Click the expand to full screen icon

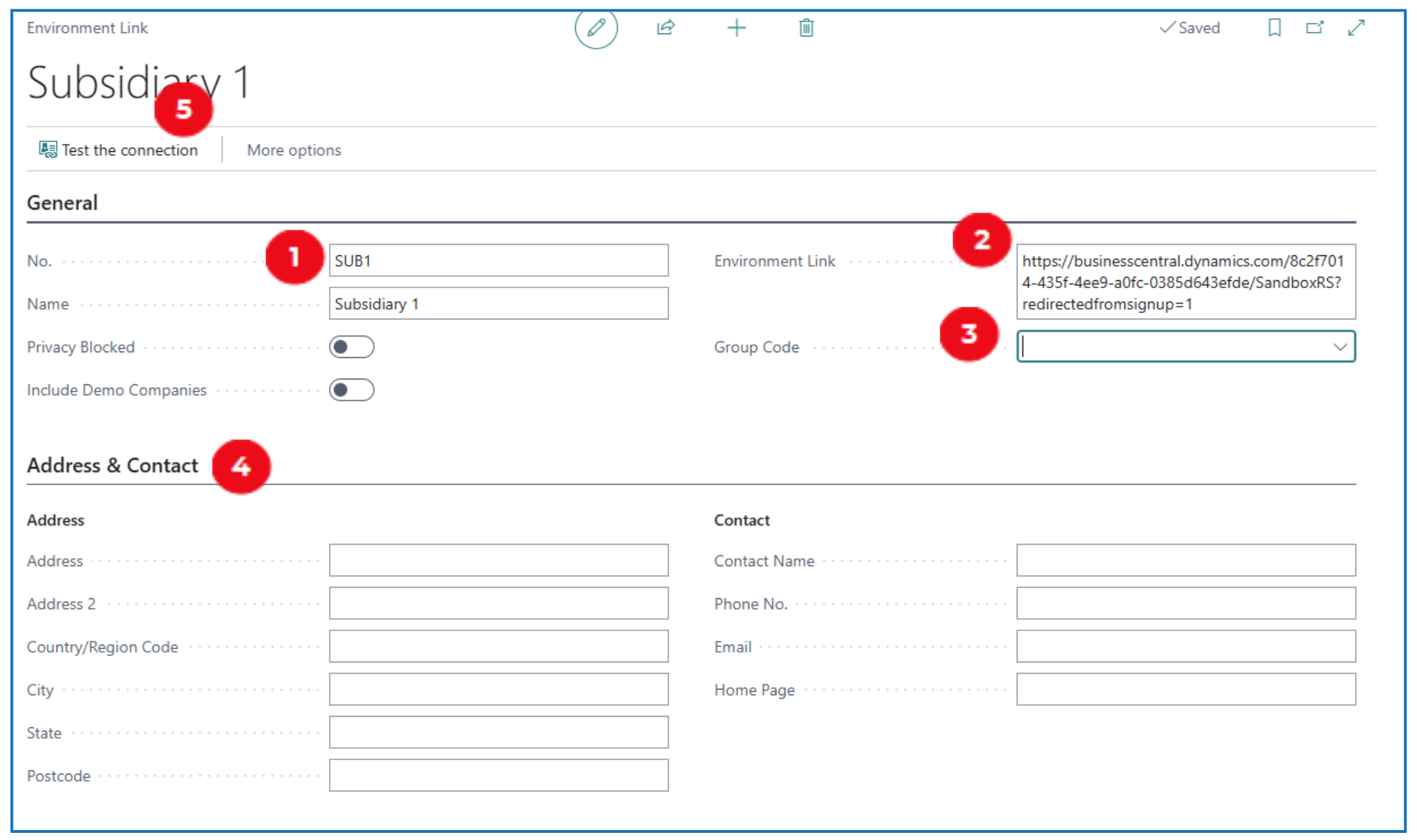coord(1356,29)
